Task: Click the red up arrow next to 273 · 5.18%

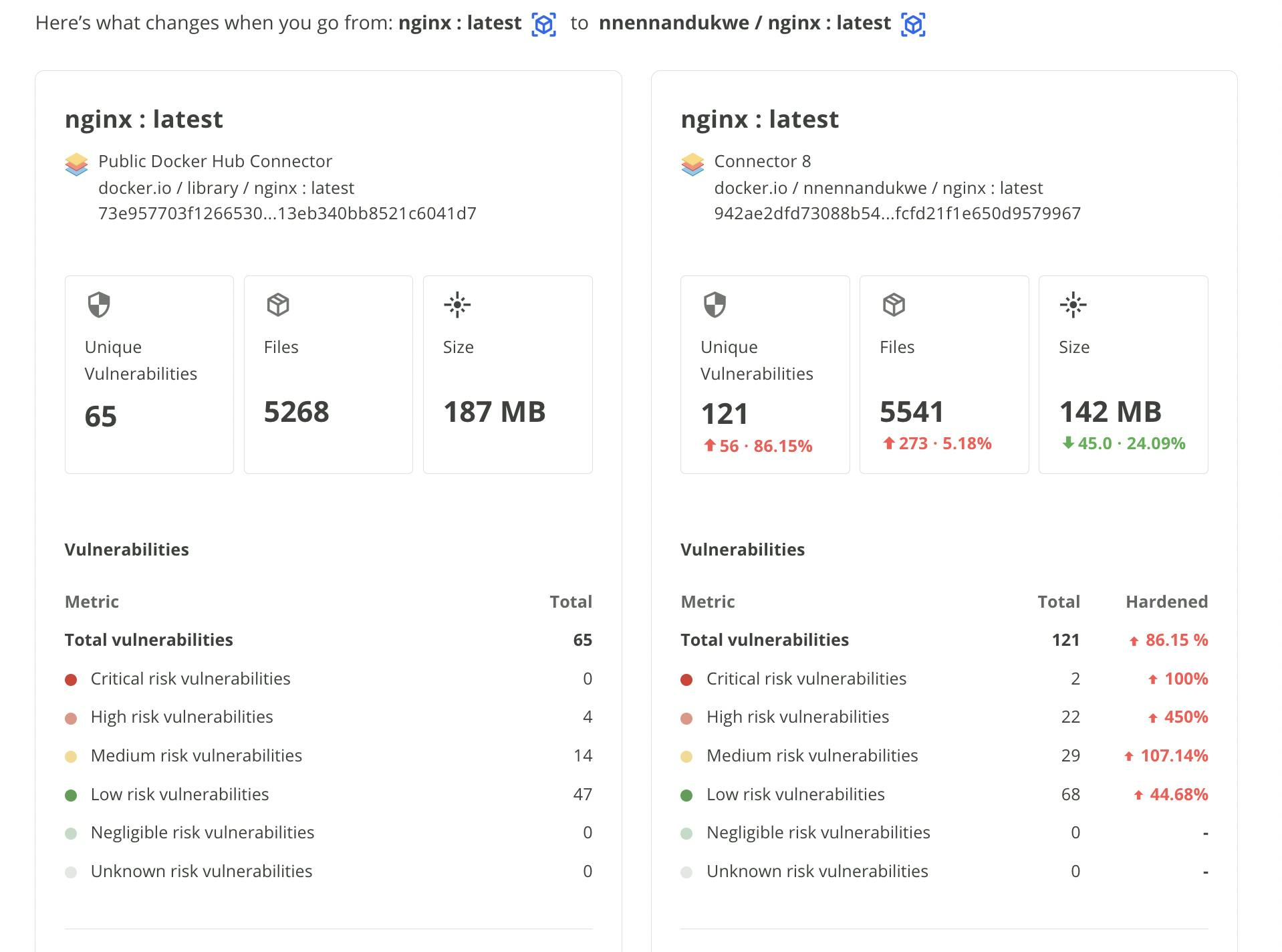Action: [x=889, y=443]
